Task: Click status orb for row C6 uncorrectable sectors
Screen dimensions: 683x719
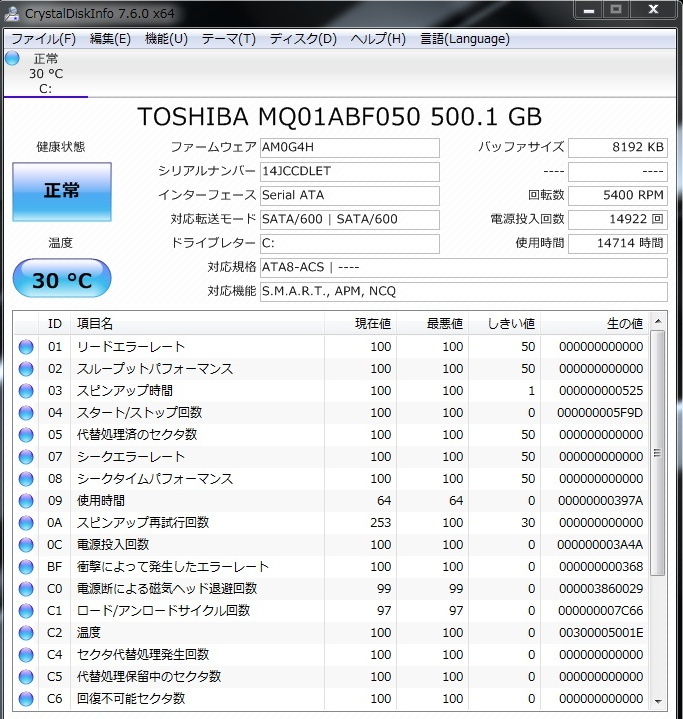Action: coord(26,699)
